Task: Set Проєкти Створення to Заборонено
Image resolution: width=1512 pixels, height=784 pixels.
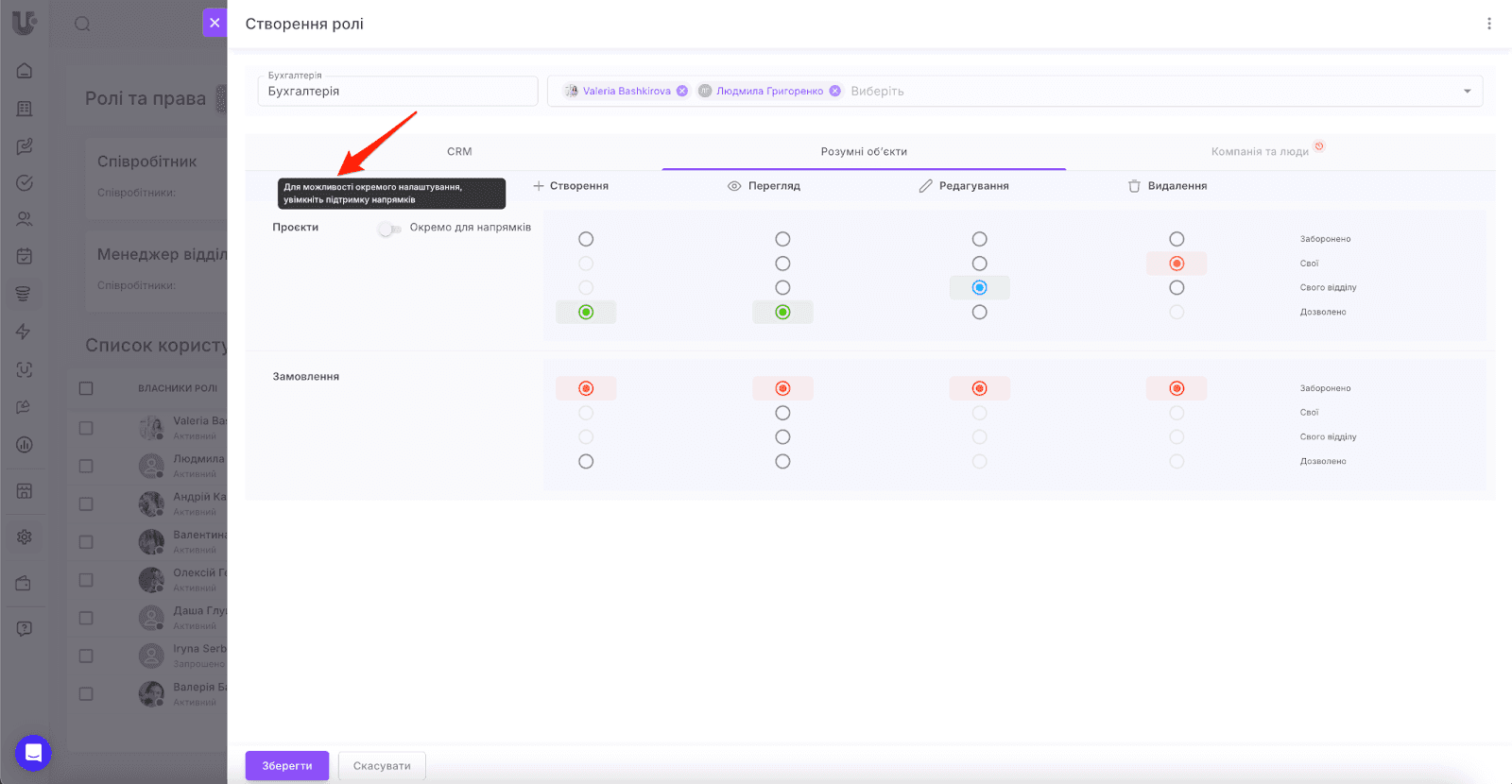Action: click(586, 239)
